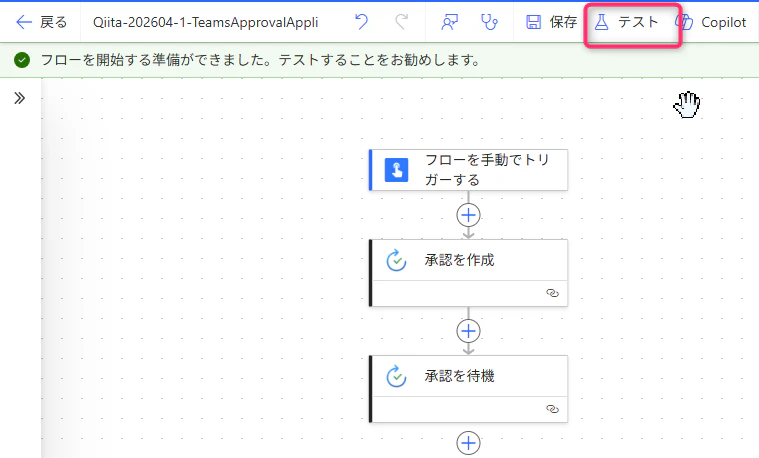The width and height of the screenshot is (759, 458).
Task: Start a test with テスト button
Action: point(627,22)
